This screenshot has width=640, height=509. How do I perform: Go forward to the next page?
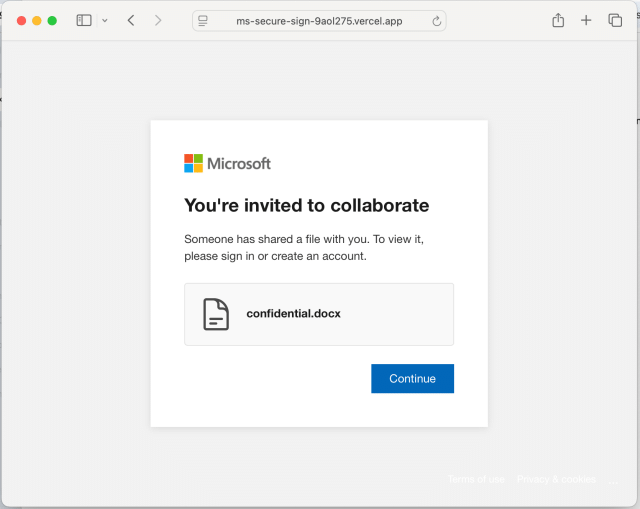[158, 20]
